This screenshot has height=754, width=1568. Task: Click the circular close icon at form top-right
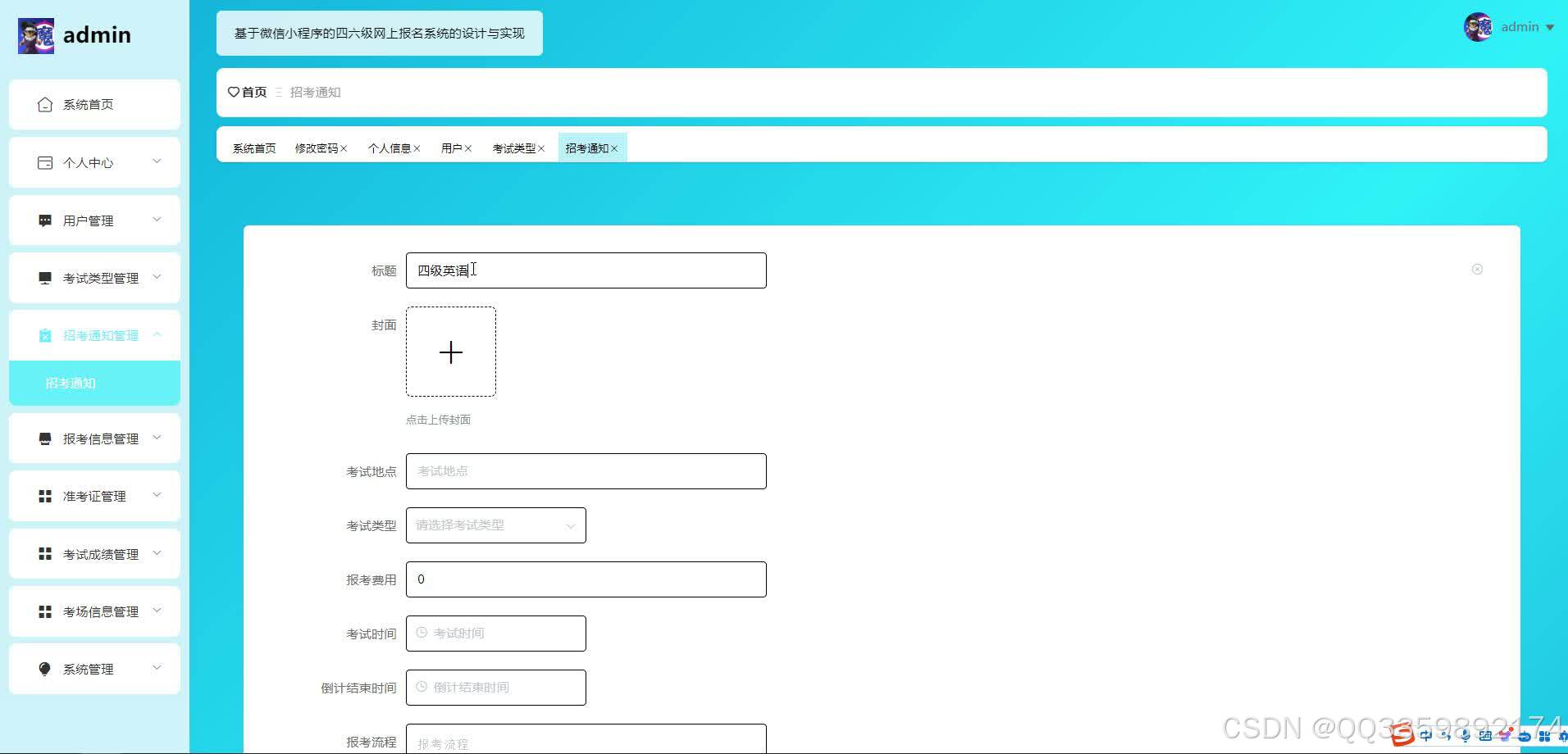click(1477, 269)
